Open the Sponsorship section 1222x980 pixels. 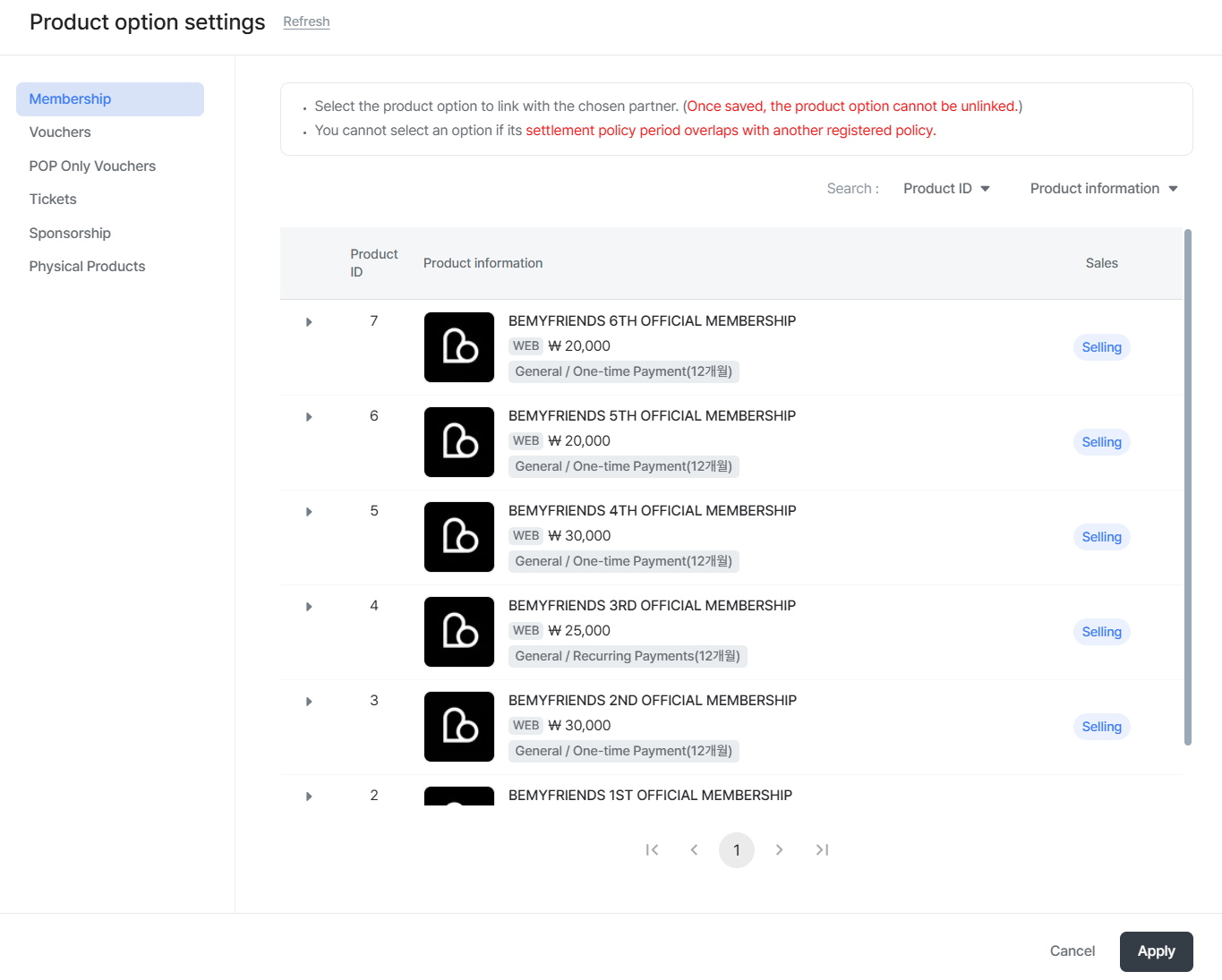pos(70,234)
